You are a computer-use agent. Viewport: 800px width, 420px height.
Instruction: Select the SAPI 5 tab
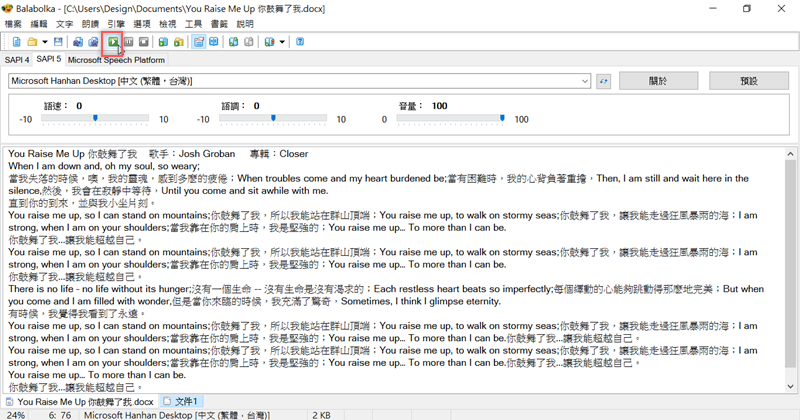click(x=48, y=59)
